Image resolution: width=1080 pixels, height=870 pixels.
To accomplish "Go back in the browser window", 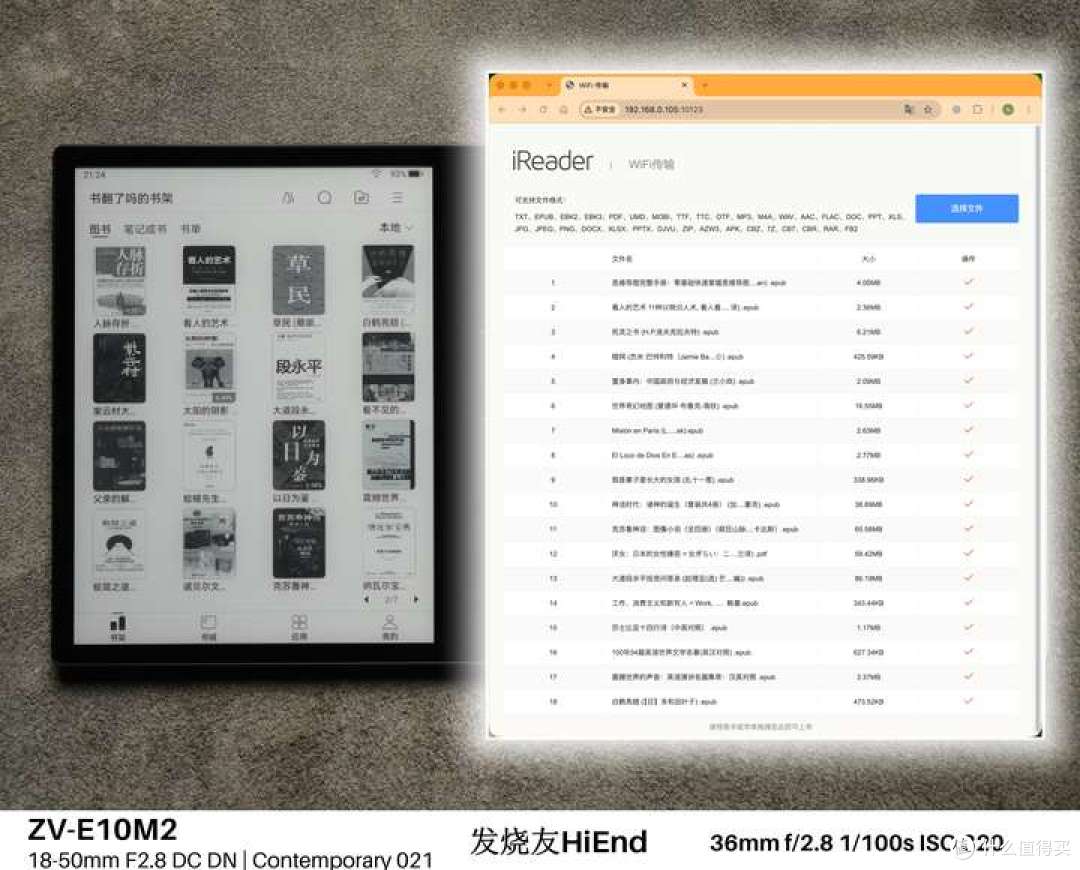I will pos(501,110).
